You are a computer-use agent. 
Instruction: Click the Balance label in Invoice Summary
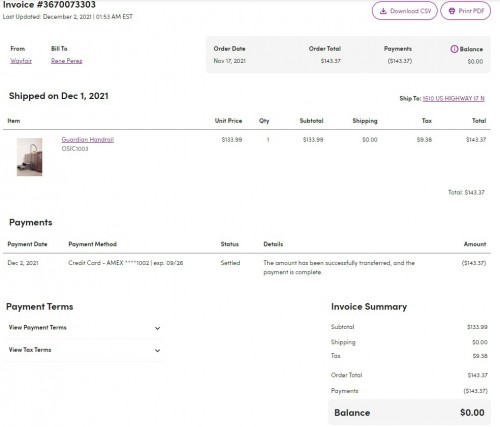pyautogui.click(x=352, y=413)
